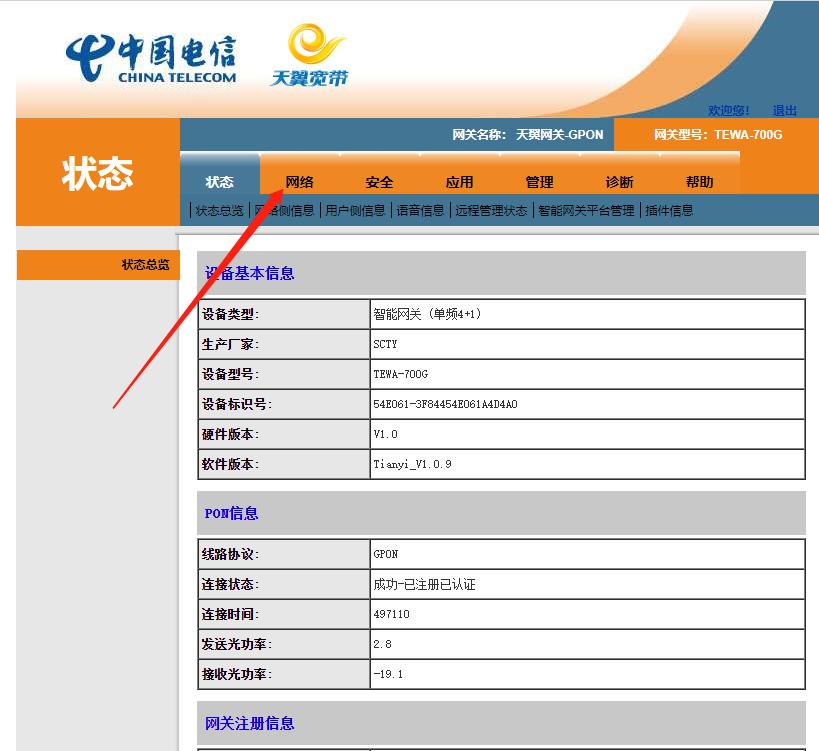Open the 语音信息 submenu item

418,210
